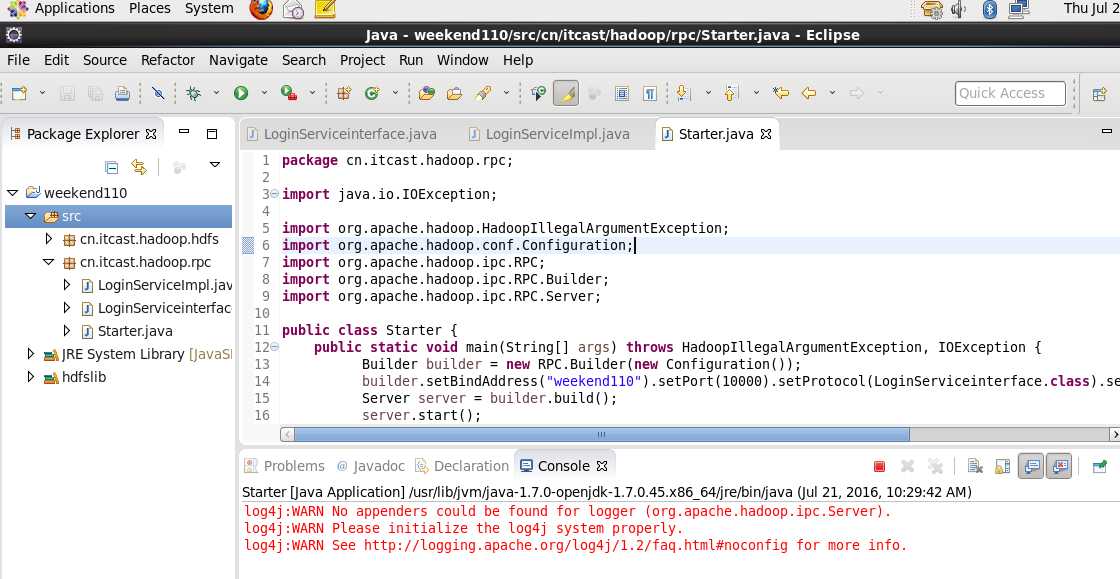Toggle Mark Occurrences highlighter button
Screen dimensions: 1120x579
tap(566, 93)
